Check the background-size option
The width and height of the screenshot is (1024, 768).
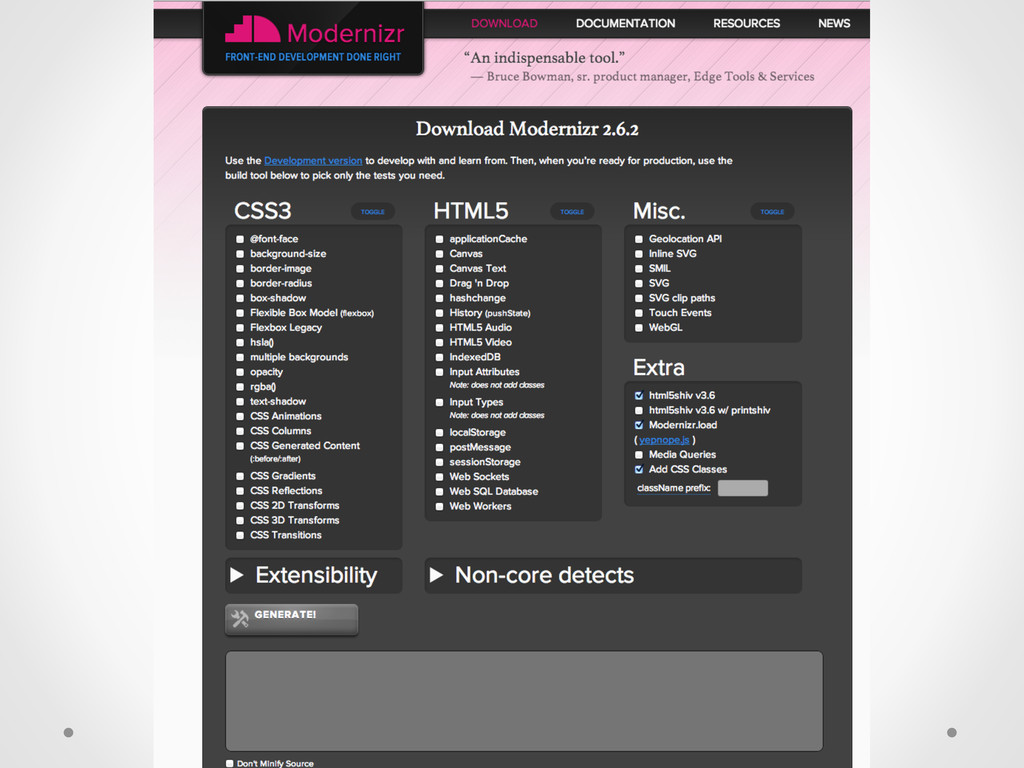(x=240, y=254)
